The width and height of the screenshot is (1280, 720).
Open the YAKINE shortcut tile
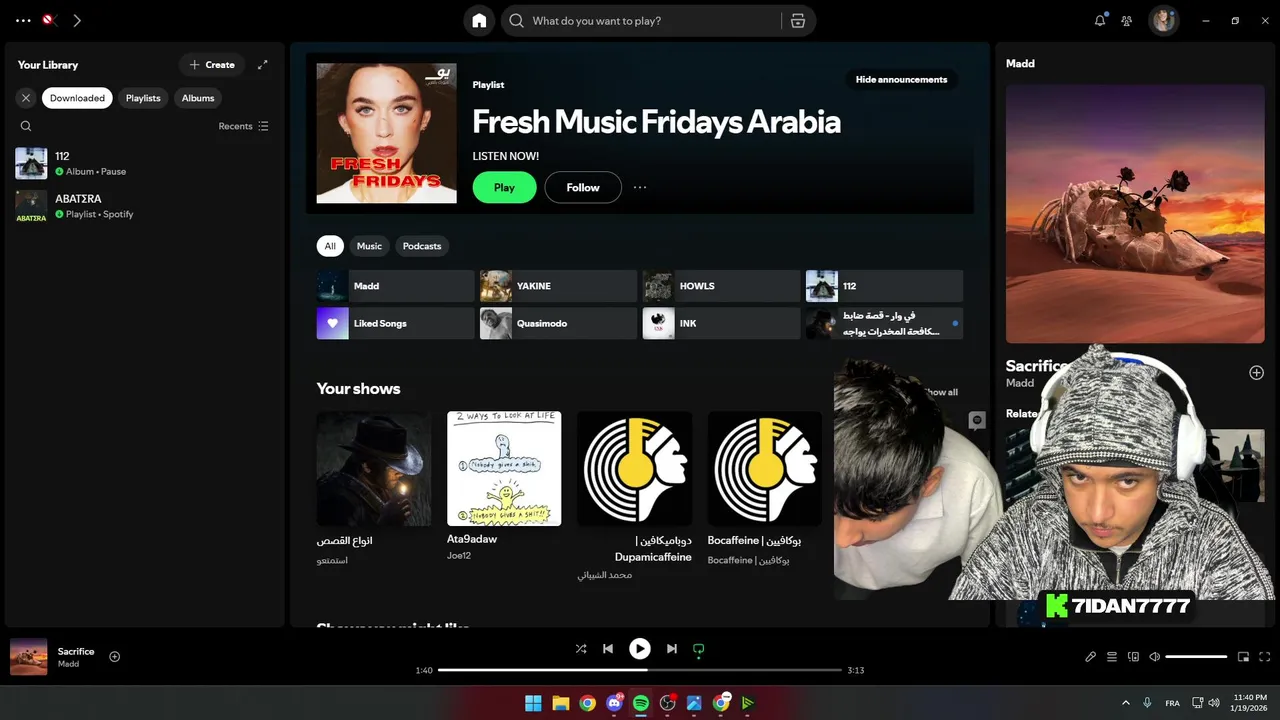558,286
